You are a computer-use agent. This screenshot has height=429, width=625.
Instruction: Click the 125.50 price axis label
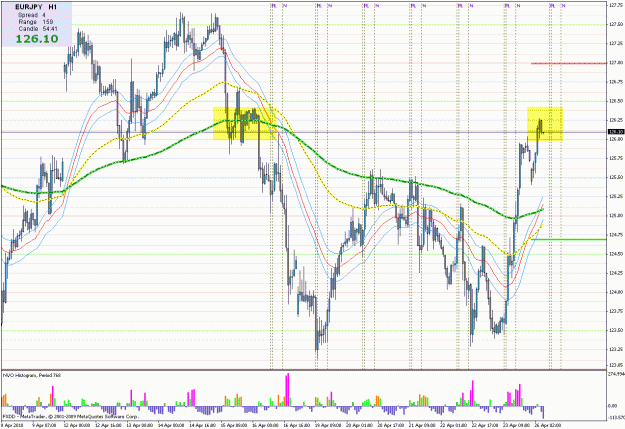pyautogui.click(x=616, y=177)
